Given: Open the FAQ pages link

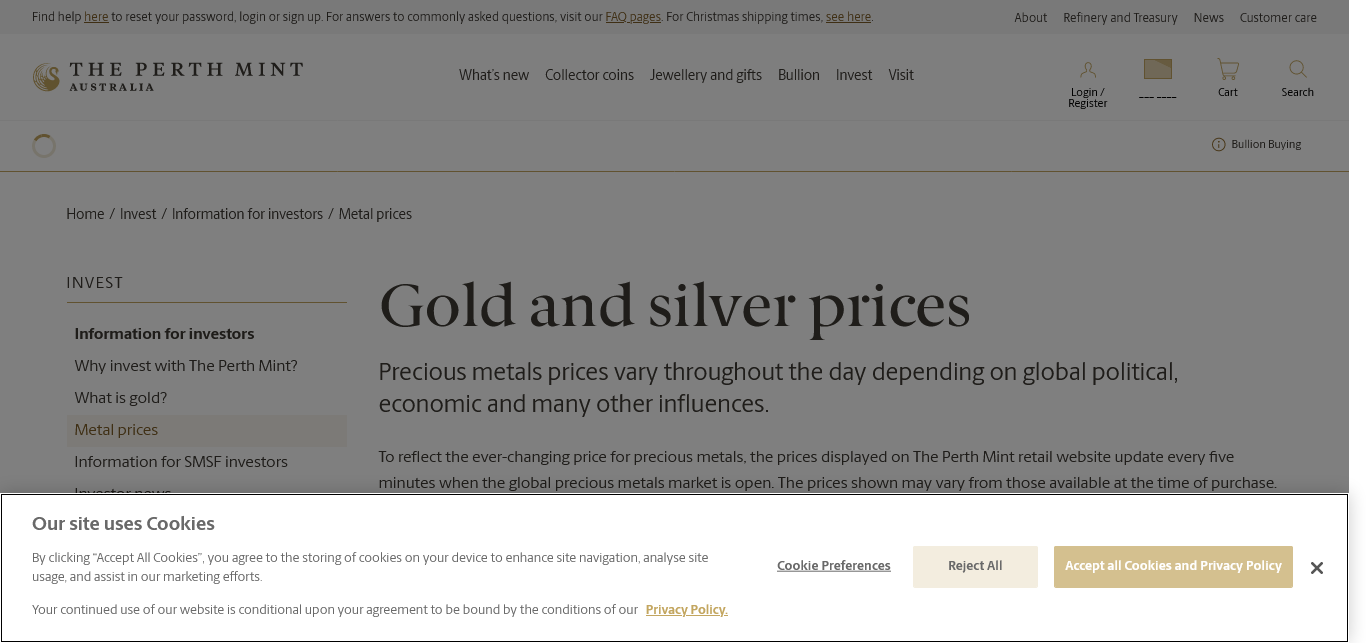Looking at the screenshot, I should (632, 17).
